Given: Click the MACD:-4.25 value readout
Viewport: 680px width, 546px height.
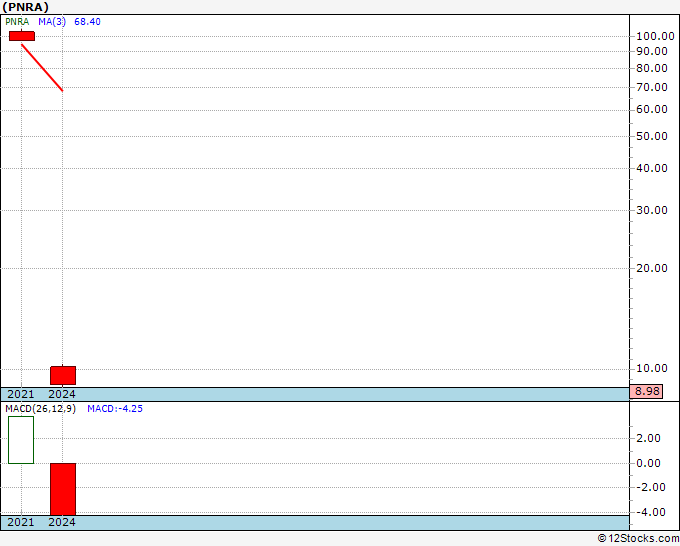Looking at the screenshot, I should pos(115,409).
